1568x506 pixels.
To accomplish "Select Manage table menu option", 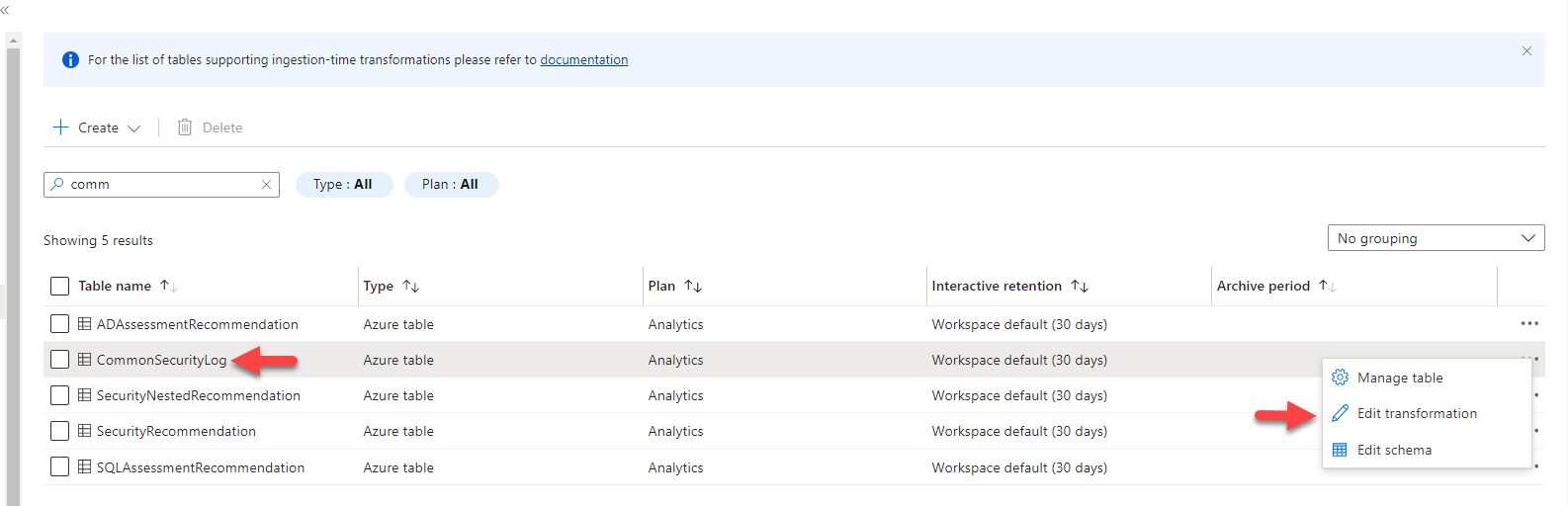I will click(1399, 378).
